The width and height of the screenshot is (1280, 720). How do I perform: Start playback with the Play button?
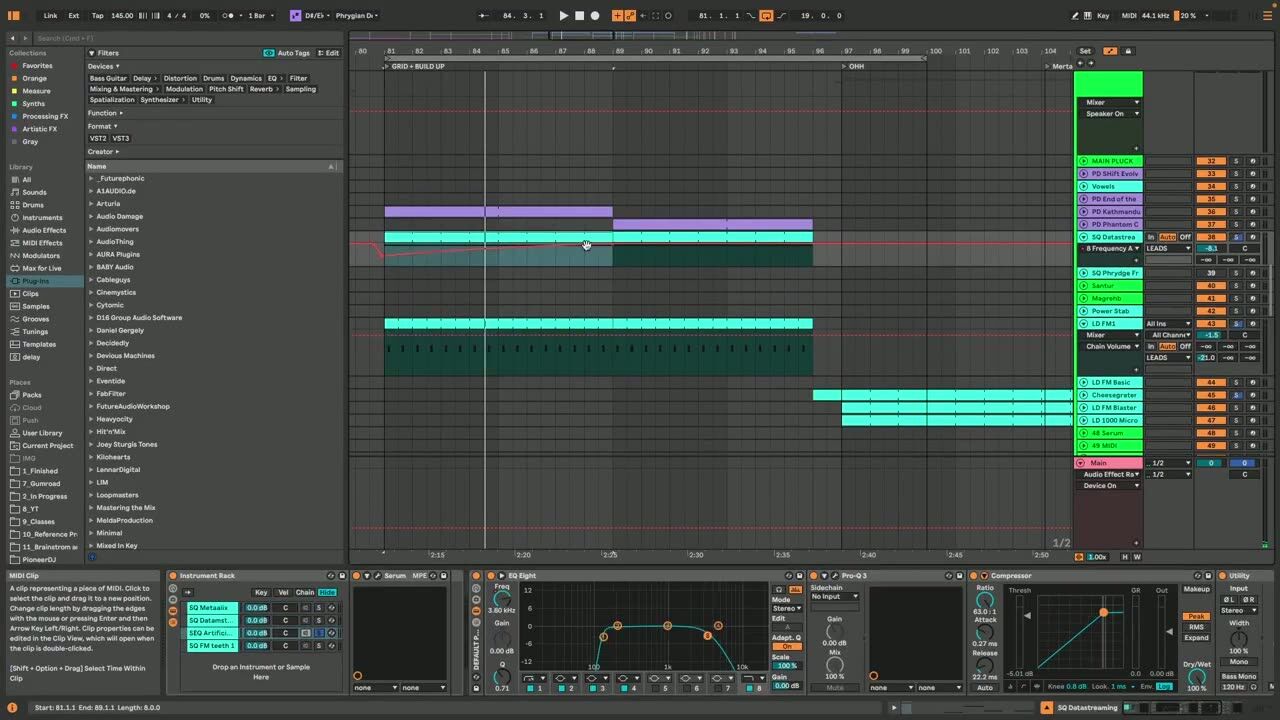click(563, 16)
